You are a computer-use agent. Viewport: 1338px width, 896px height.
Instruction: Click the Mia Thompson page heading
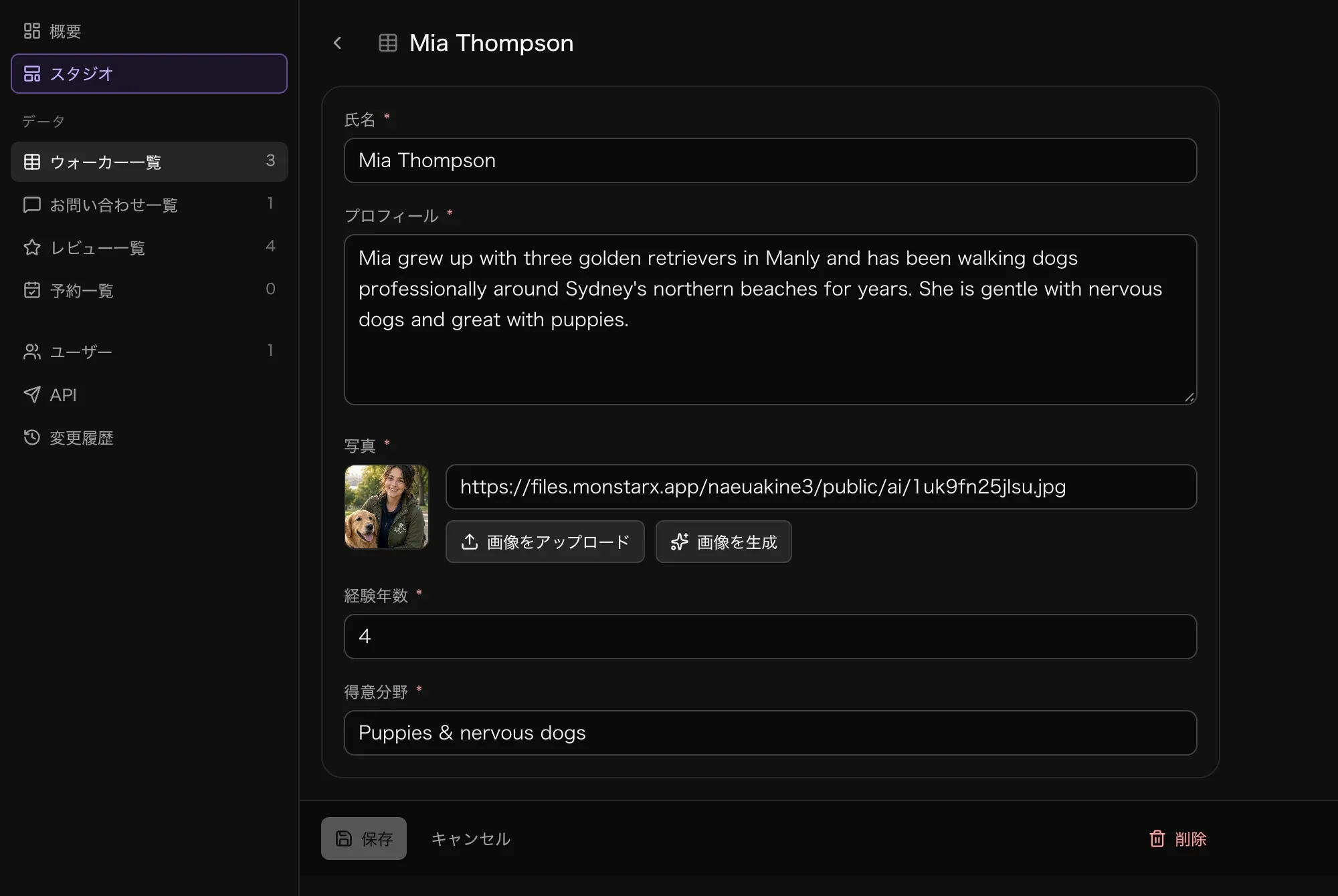click(x=491, y=43)
